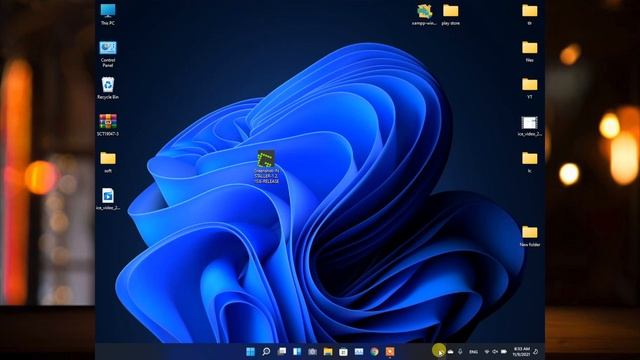This screenshot has height=360, width=640.
Task: Open Microsoft Store from taskbar
Action: 343,351
